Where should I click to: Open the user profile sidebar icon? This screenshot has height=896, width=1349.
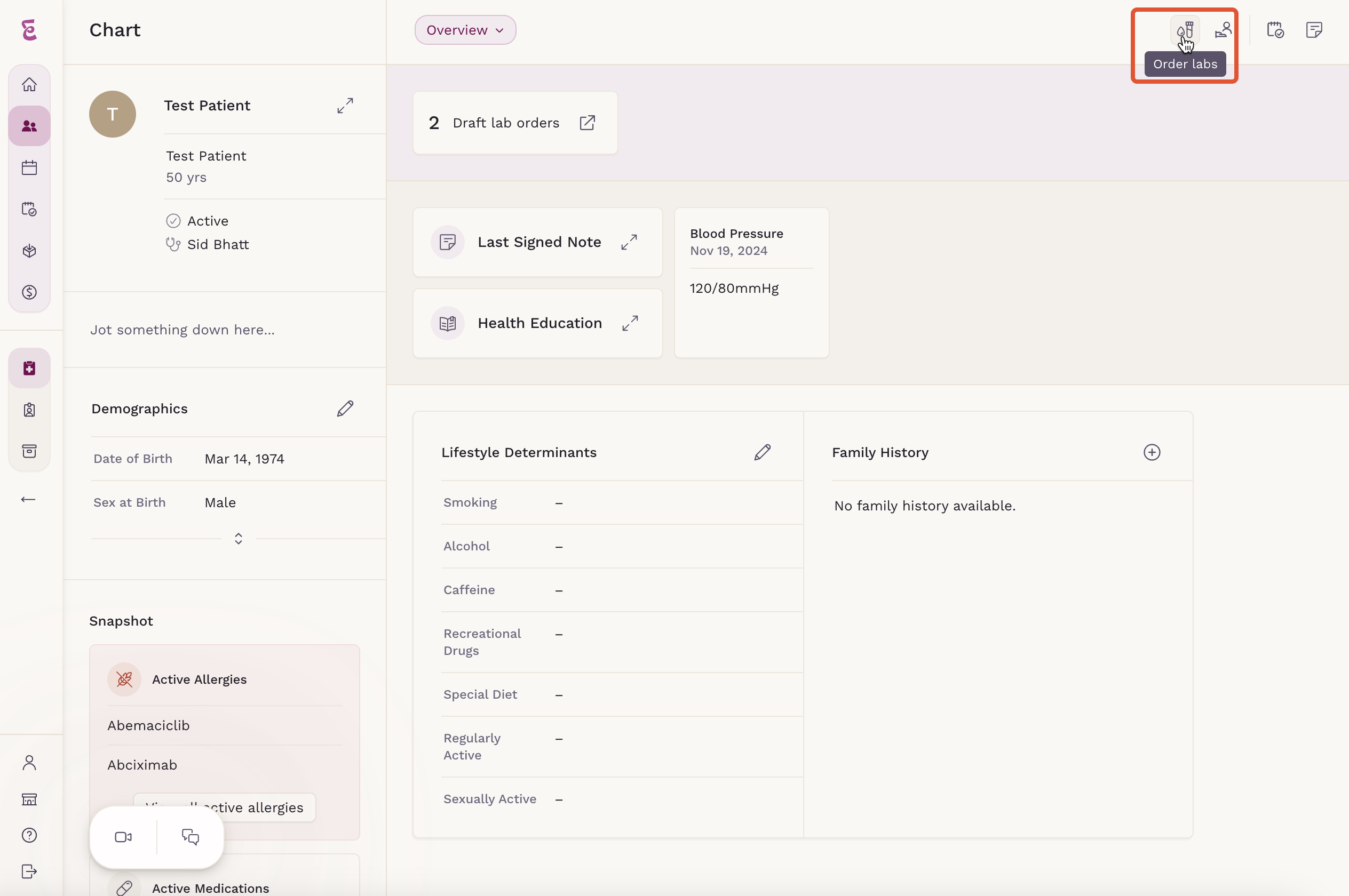(x=29, y=763)
